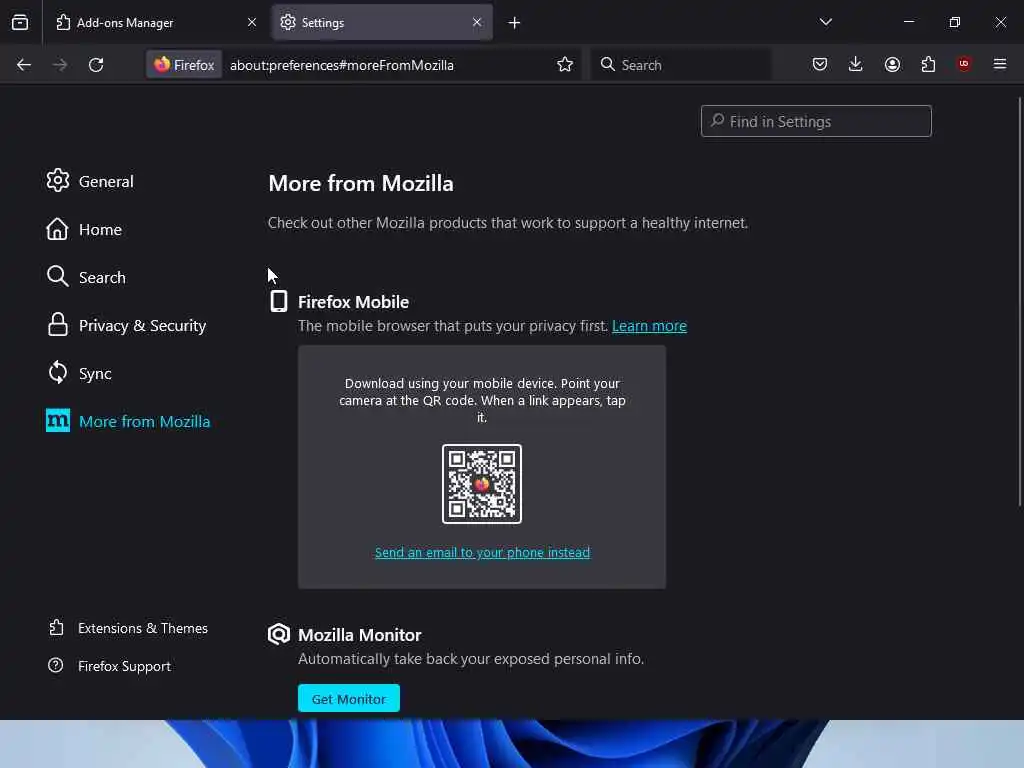Image resolution: width=1024 pixels, height=768 pixels.
Task: Select the Settings tab
Action: click(382, 22)
